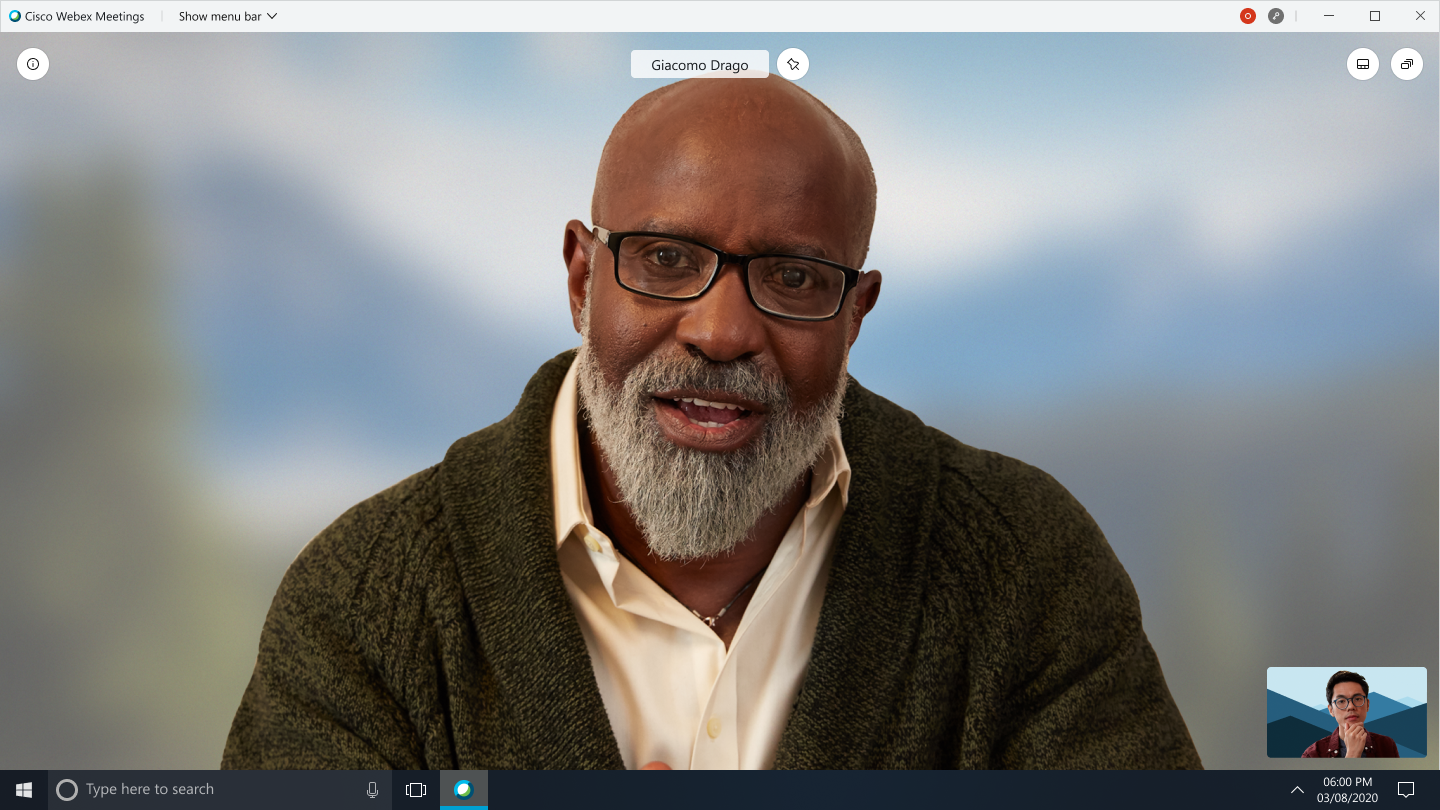This screenshot has width=1440, height=810.
Task: Expand hidden system tray icons
Action: [1297, 789]
